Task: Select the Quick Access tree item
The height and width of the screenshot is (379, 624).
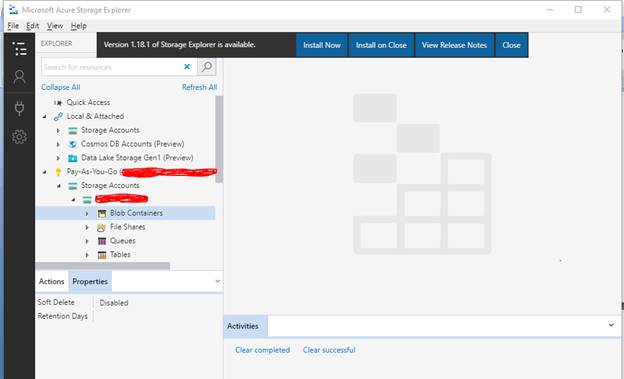Action: click(x=88, y=103)
